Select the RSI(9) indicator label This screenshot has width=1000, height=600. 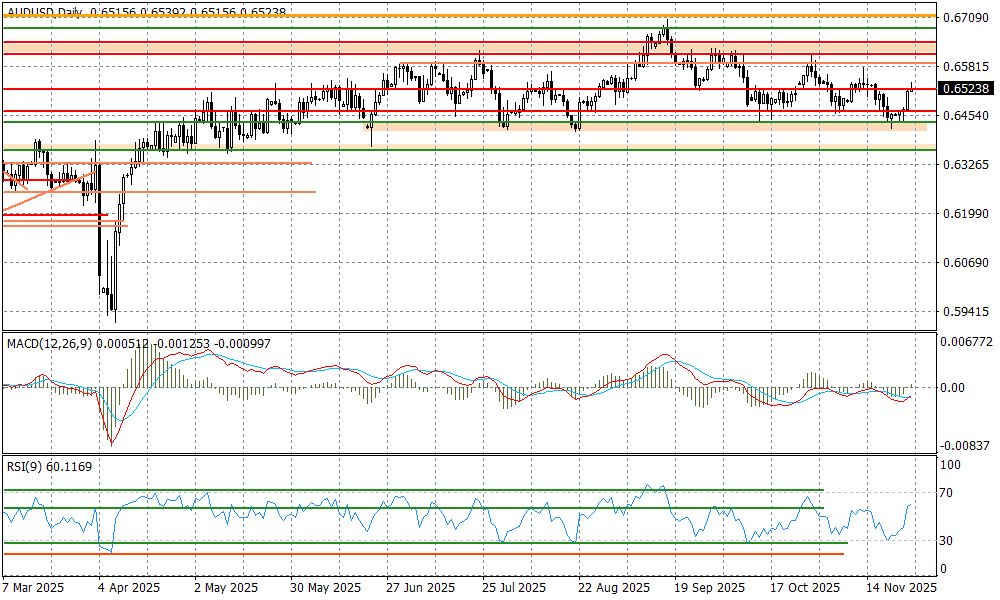pyautogui.click(x=24, y=465)
